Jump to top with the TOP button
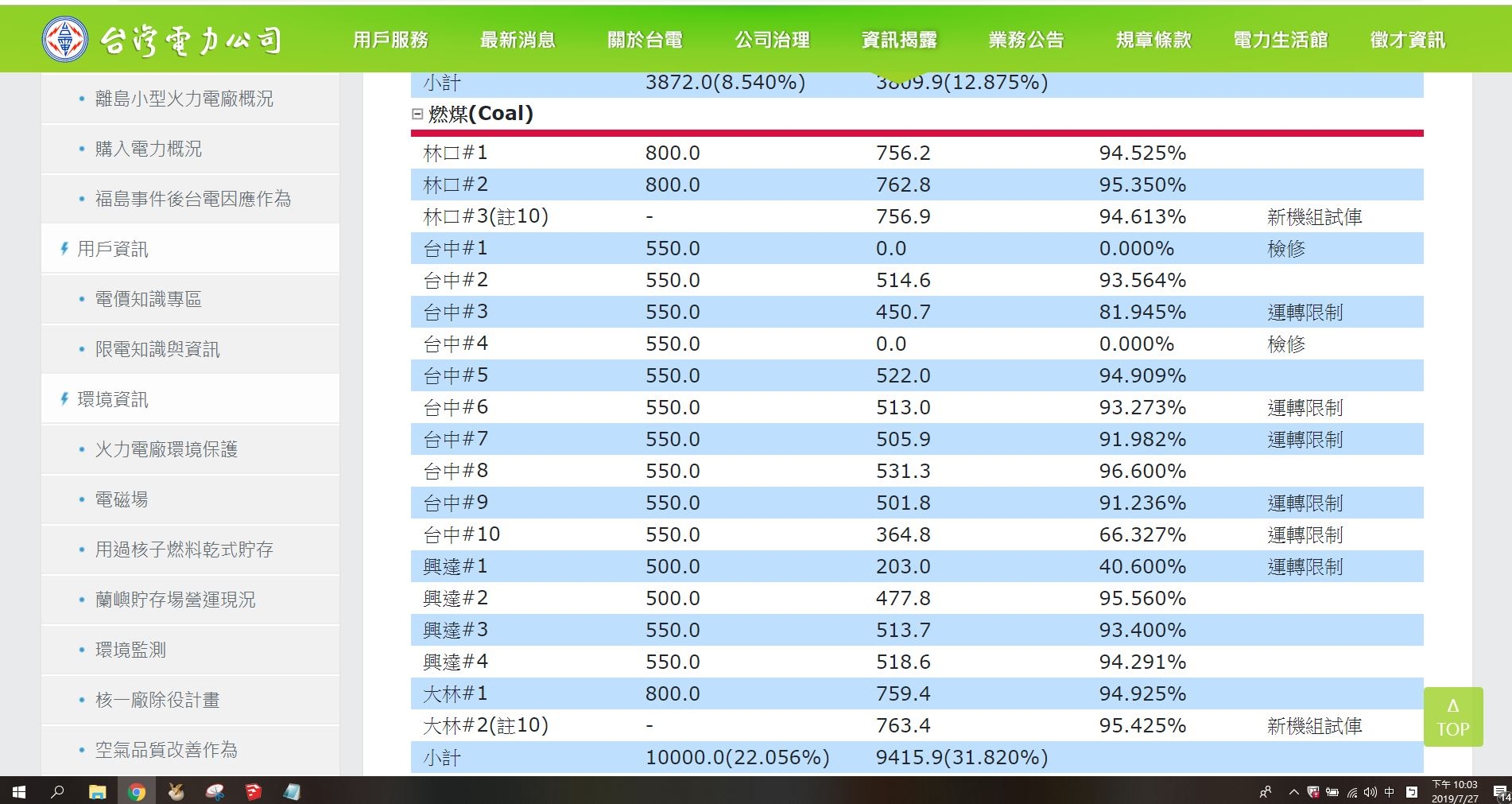Image resolution: width=1512 pixels, height=804 pixels. (x=1453, y=717)
